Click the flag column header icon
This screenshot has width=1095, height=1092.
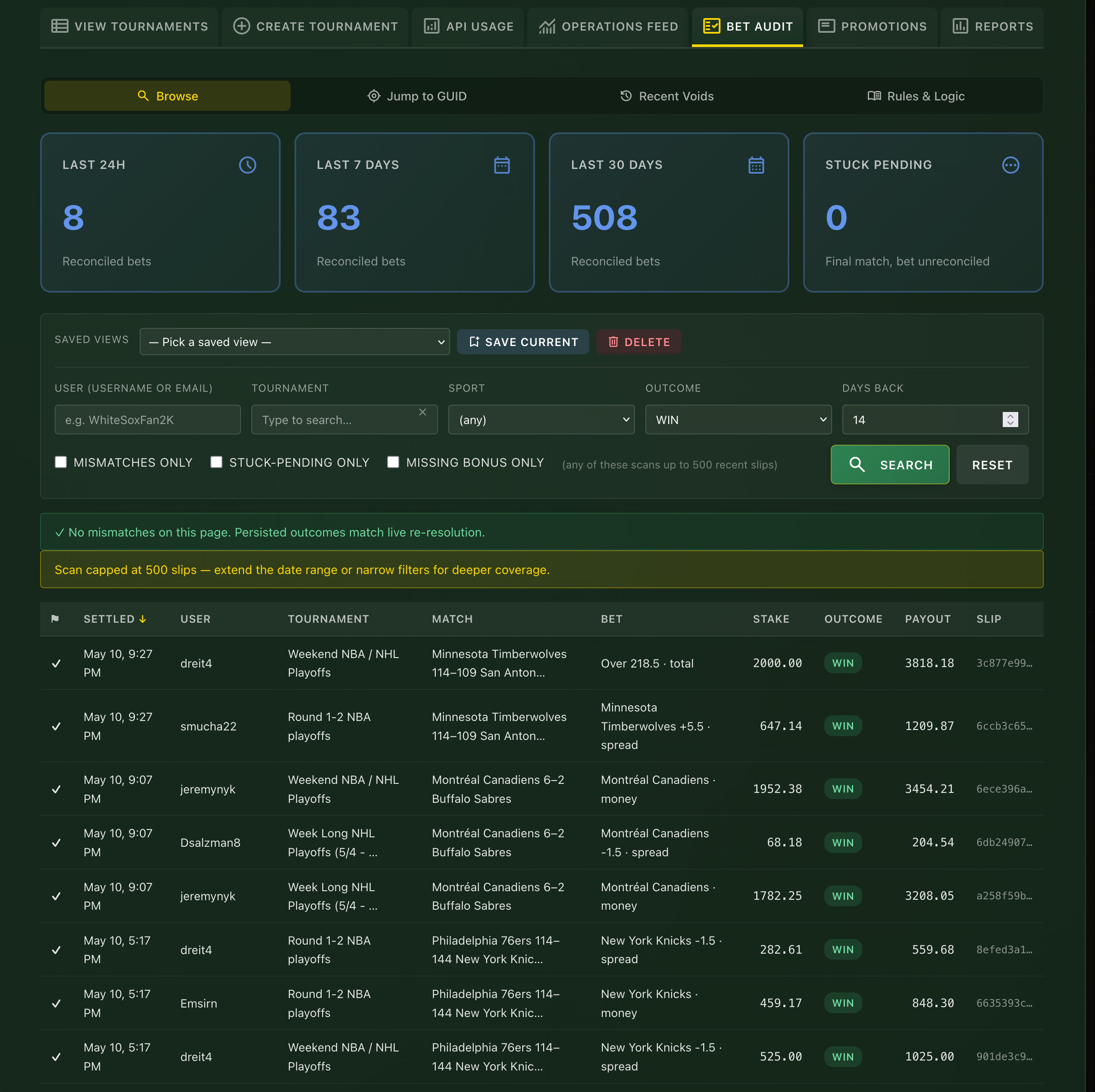[55, 619]
